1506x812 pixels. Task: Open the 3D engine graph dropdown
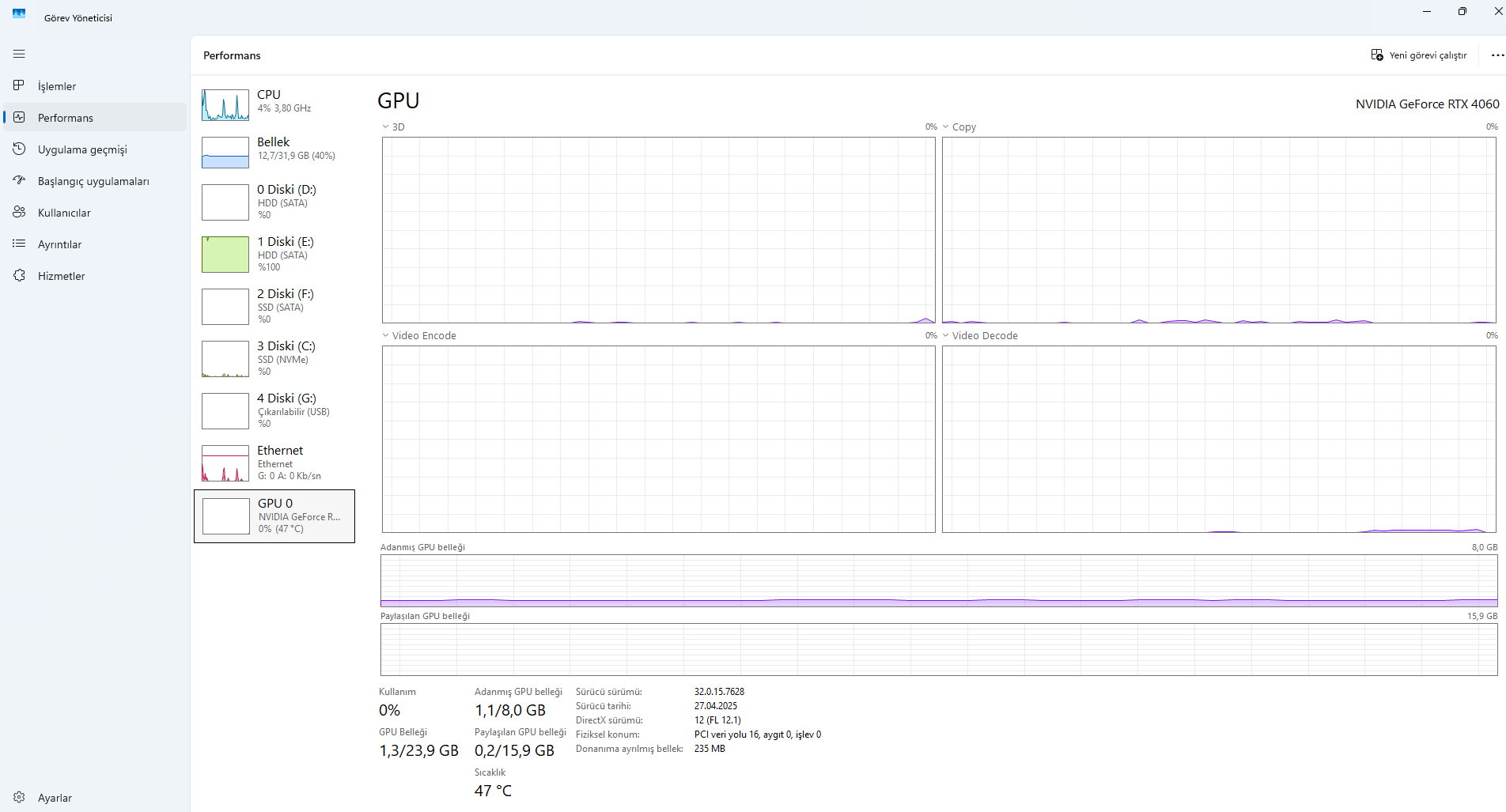tap(385, 127)
